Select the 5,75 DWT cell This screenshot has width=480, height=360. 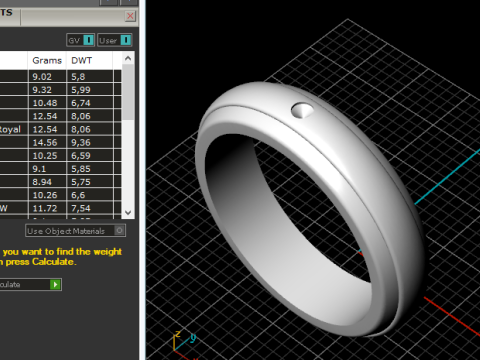(x=90, y=182)
